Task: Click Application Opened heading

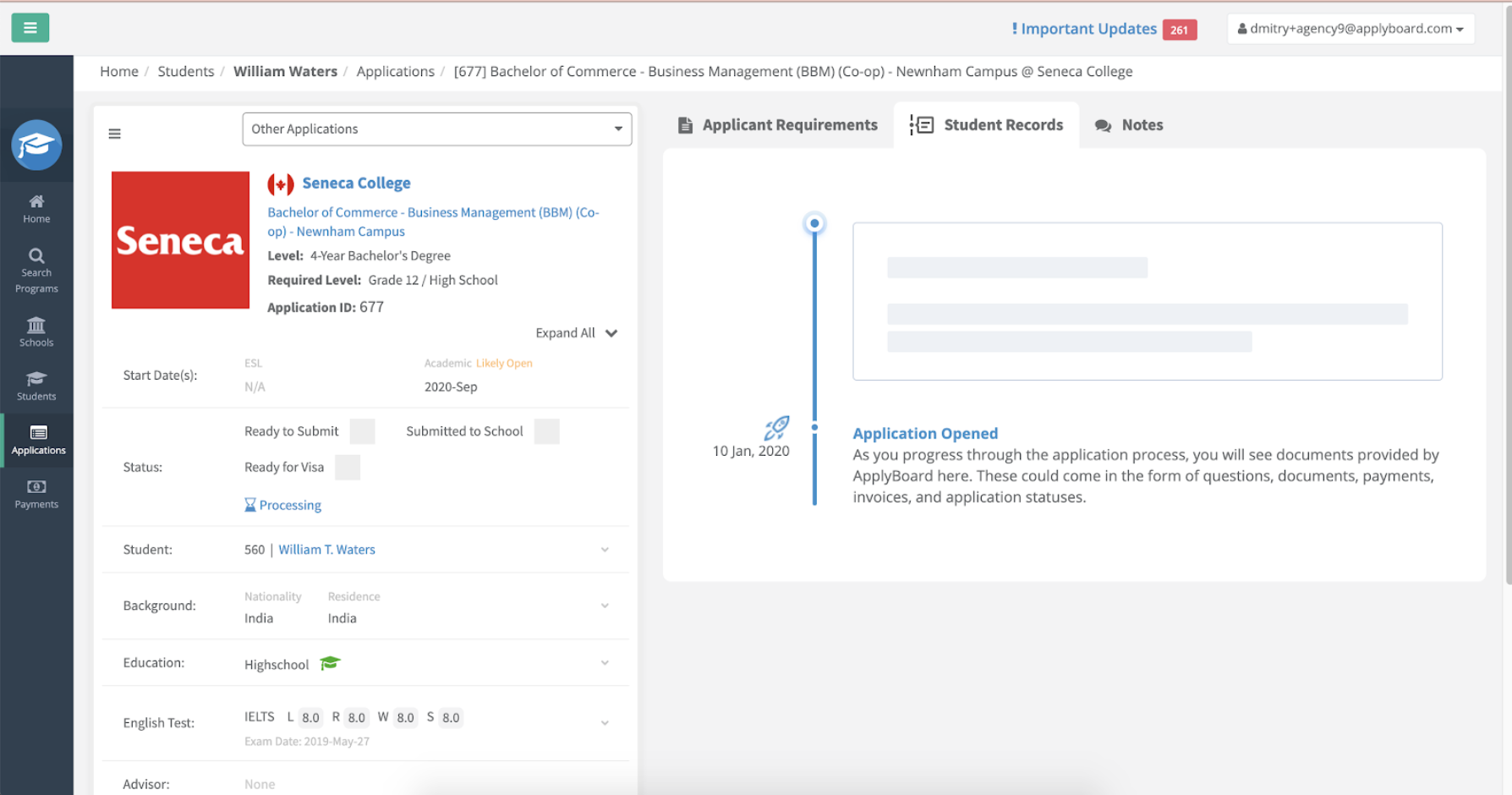Action: click(x=925, y=433)
